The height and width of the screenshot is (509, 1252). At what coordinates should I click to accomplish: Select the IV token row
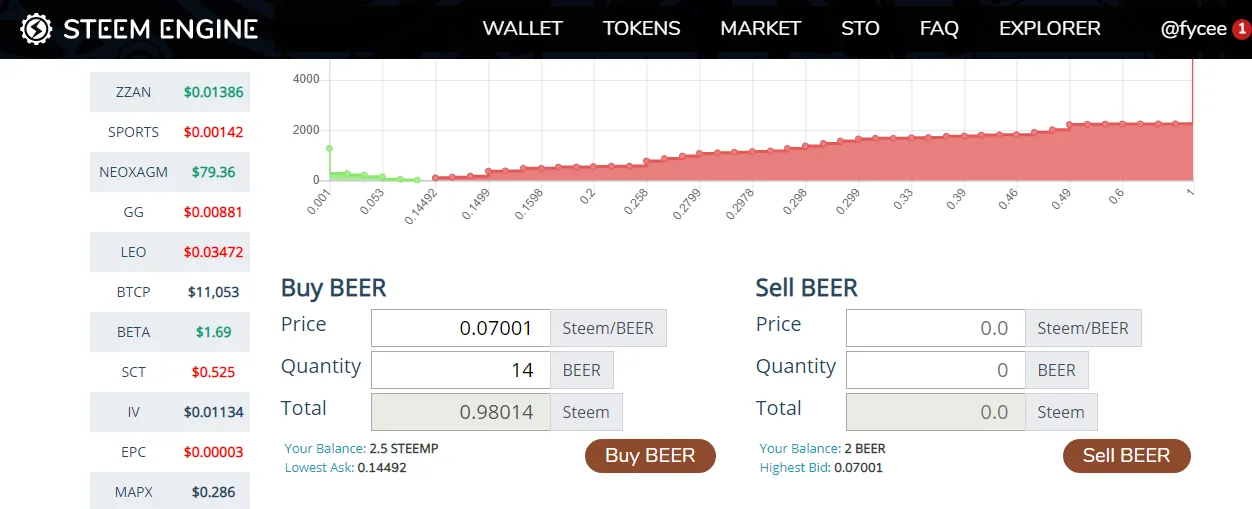coord(170,412)
